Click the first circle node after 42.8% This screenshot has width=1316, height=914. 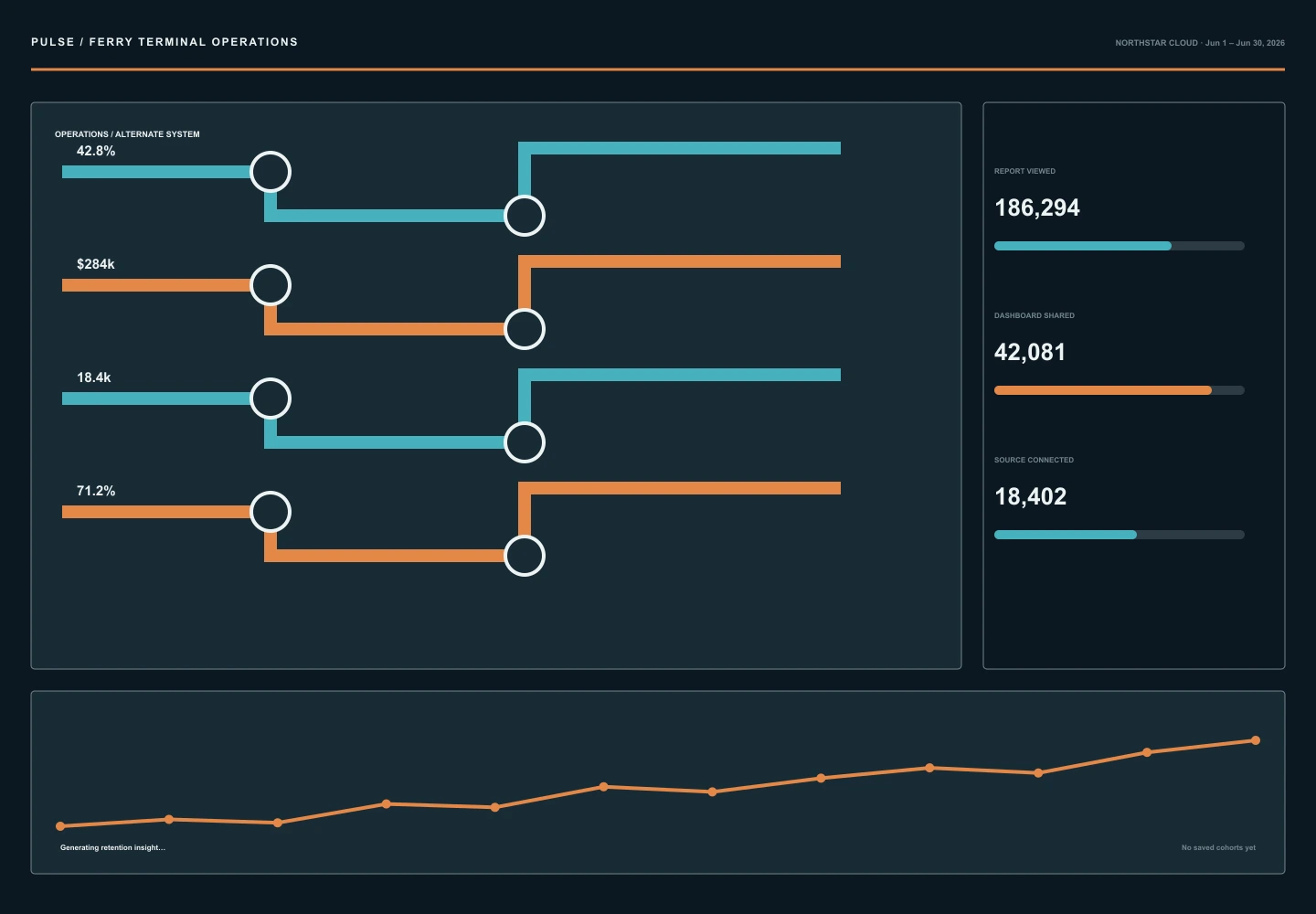click(x=271, y=172)
